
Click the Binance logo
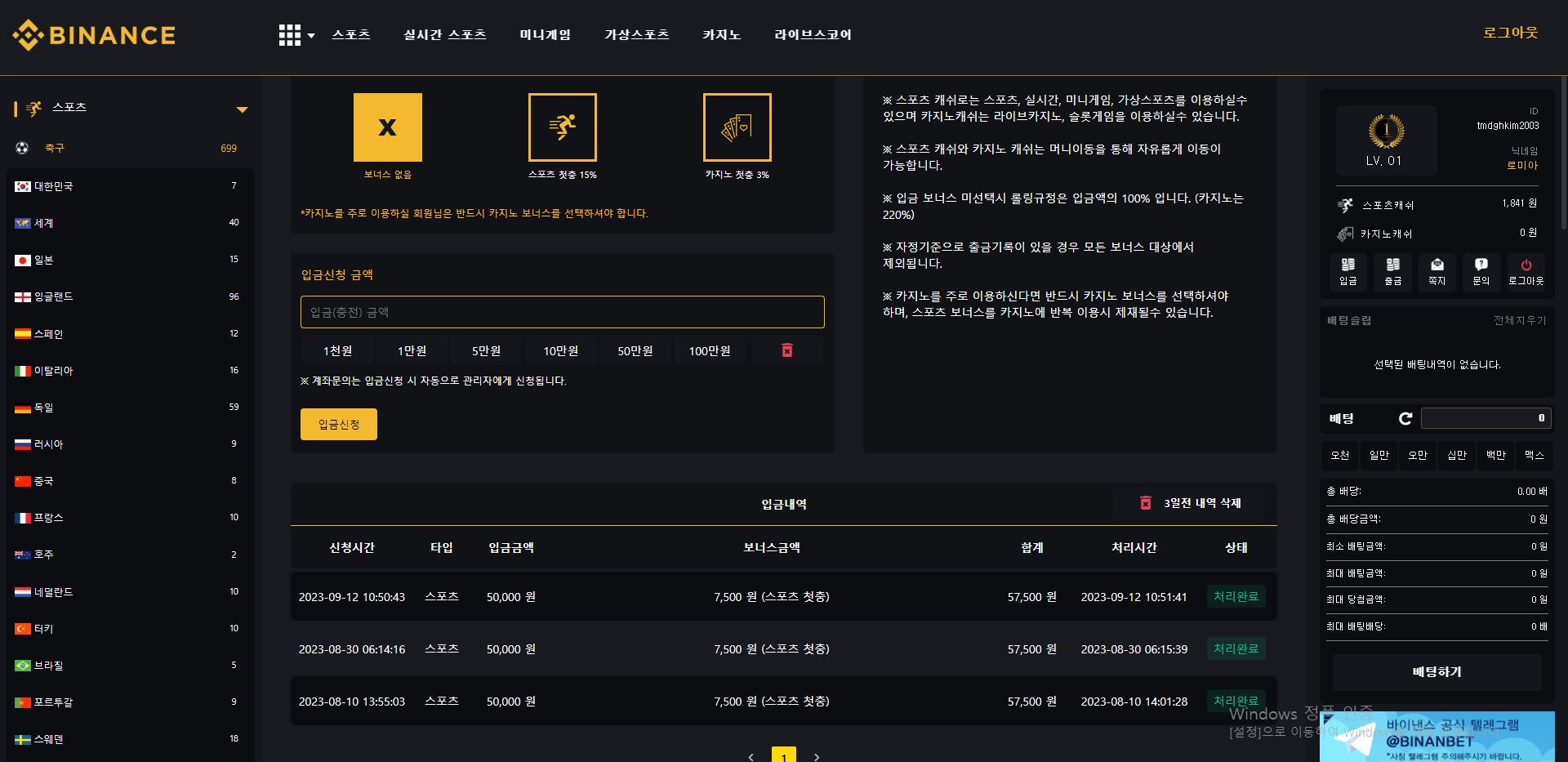(94, 35)
